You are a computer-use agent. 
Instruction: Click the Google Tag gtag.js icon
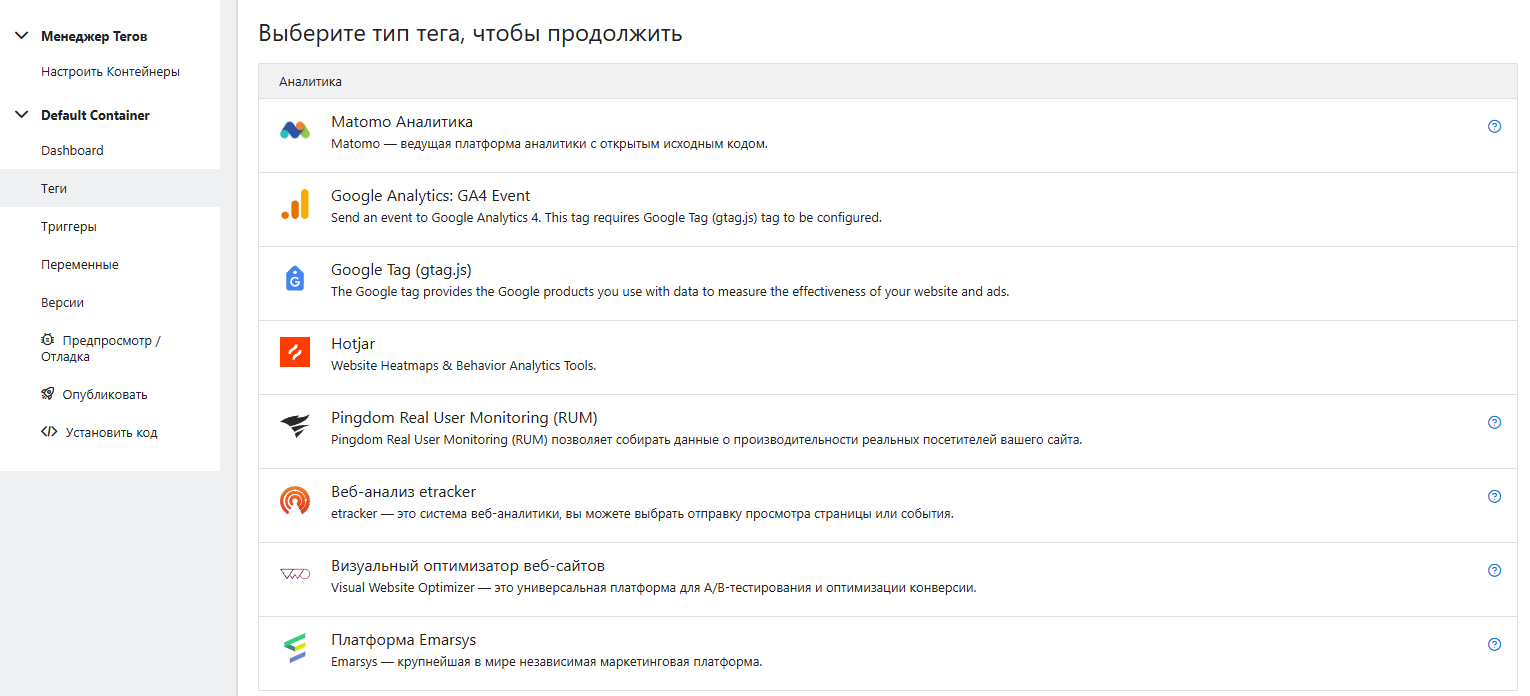click(295, 279)
